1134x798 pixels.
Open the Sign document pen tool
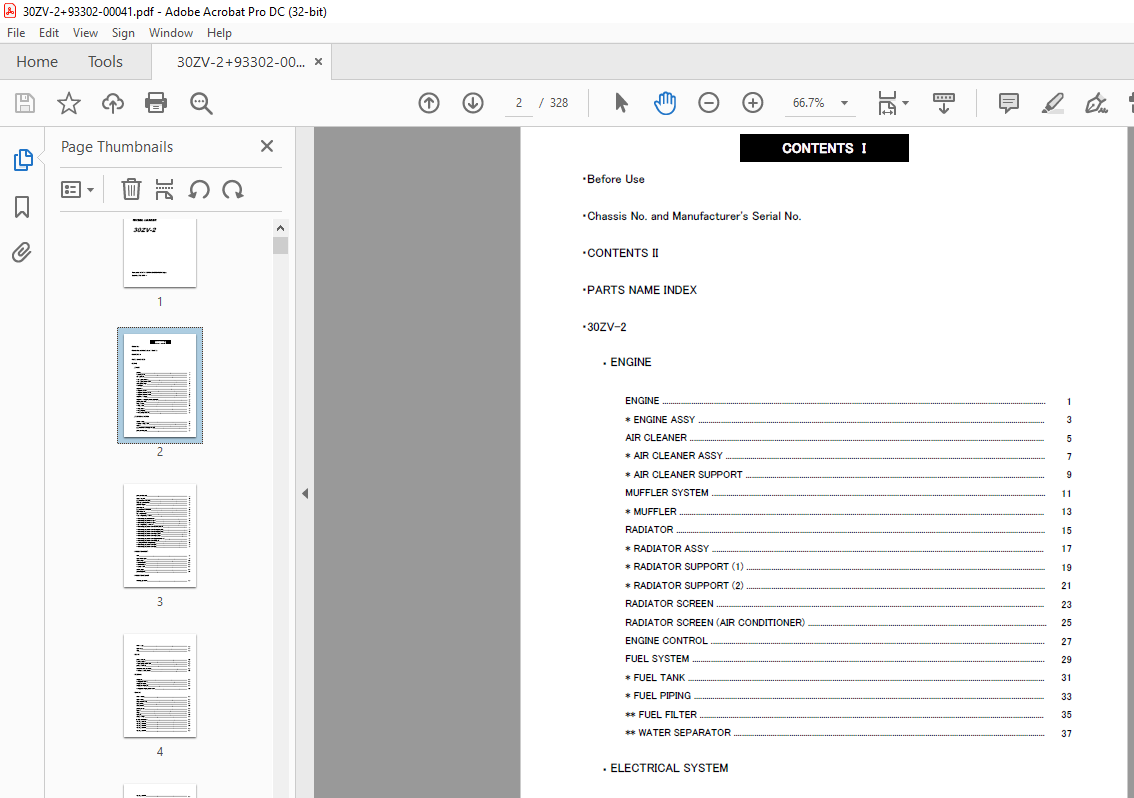click(x=1096, y=103)
